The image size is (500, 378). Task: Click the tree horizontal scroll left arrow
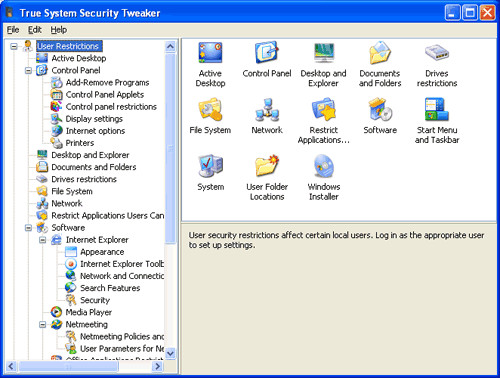[x=11, y=366]
